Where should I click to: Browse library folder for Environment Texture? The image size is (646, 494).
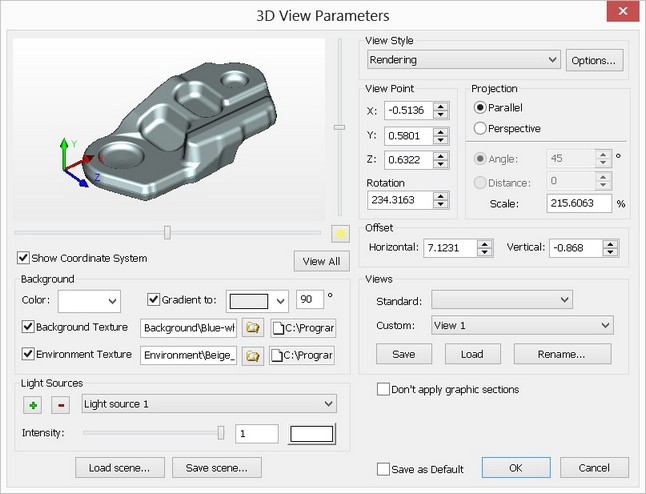253,355
